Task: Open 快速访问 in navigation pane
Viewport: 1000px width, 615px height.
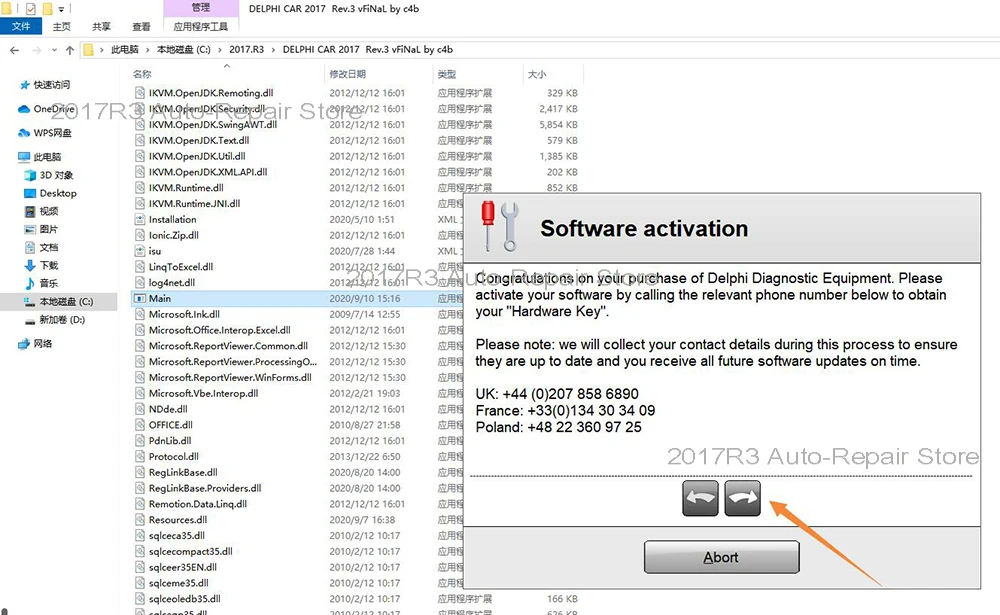Action: [52, 85]
